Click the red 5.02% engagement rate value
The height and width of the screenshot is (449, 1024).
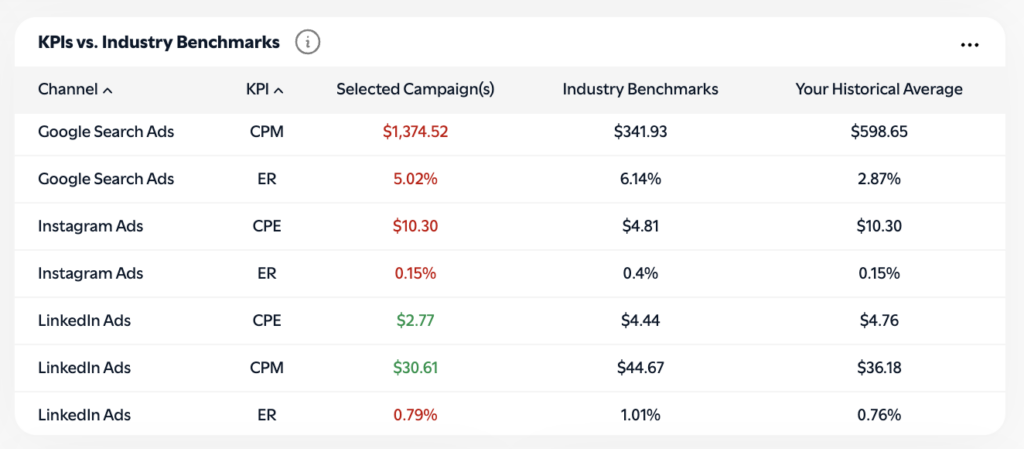click(x=415, y=179)
